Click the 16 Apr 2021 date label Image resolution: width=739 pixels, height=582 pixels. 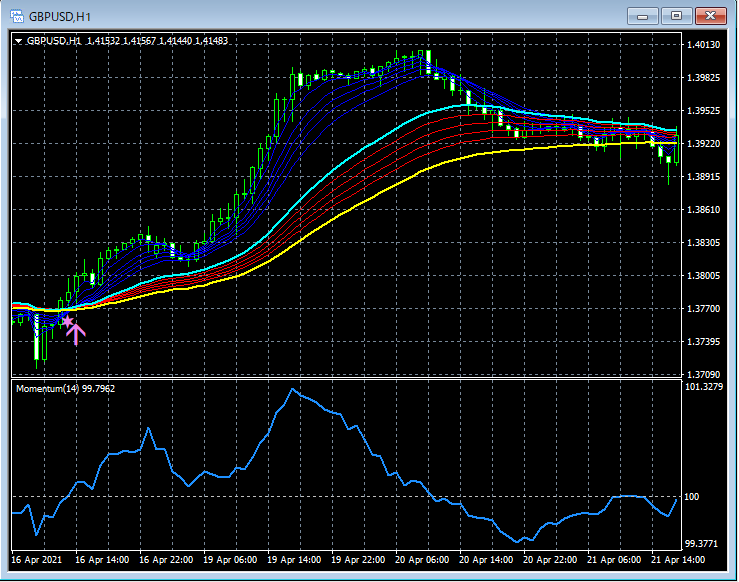(36, 560)
